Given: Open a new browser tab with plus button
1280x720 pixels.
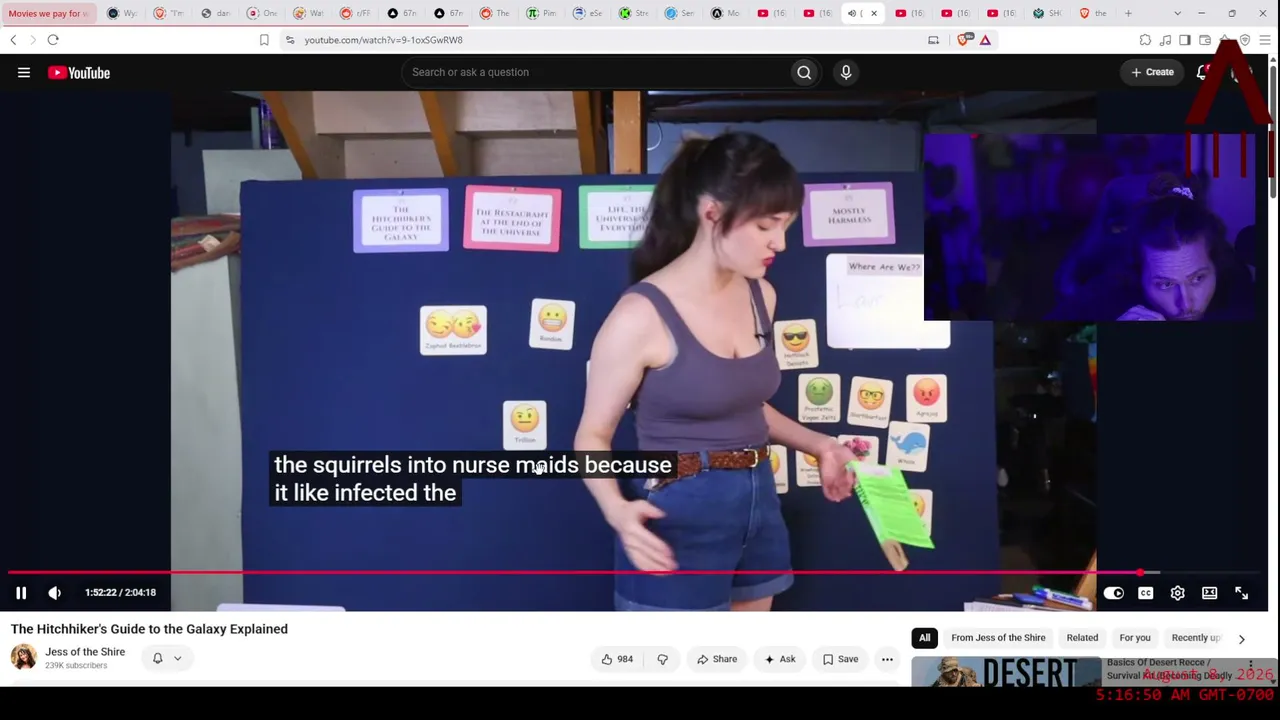Looking at the screenshot, I should (x=1128, y=13).
